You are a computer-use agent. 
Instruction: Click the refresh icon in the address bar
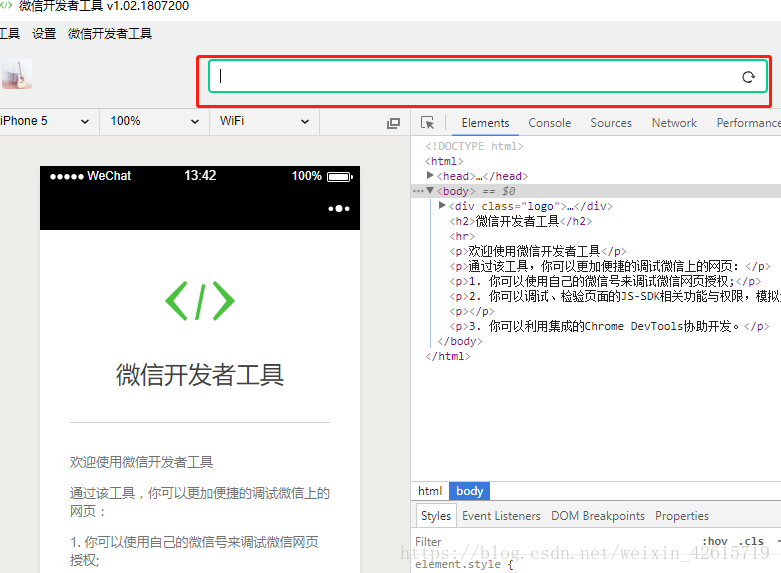[748, 77]
